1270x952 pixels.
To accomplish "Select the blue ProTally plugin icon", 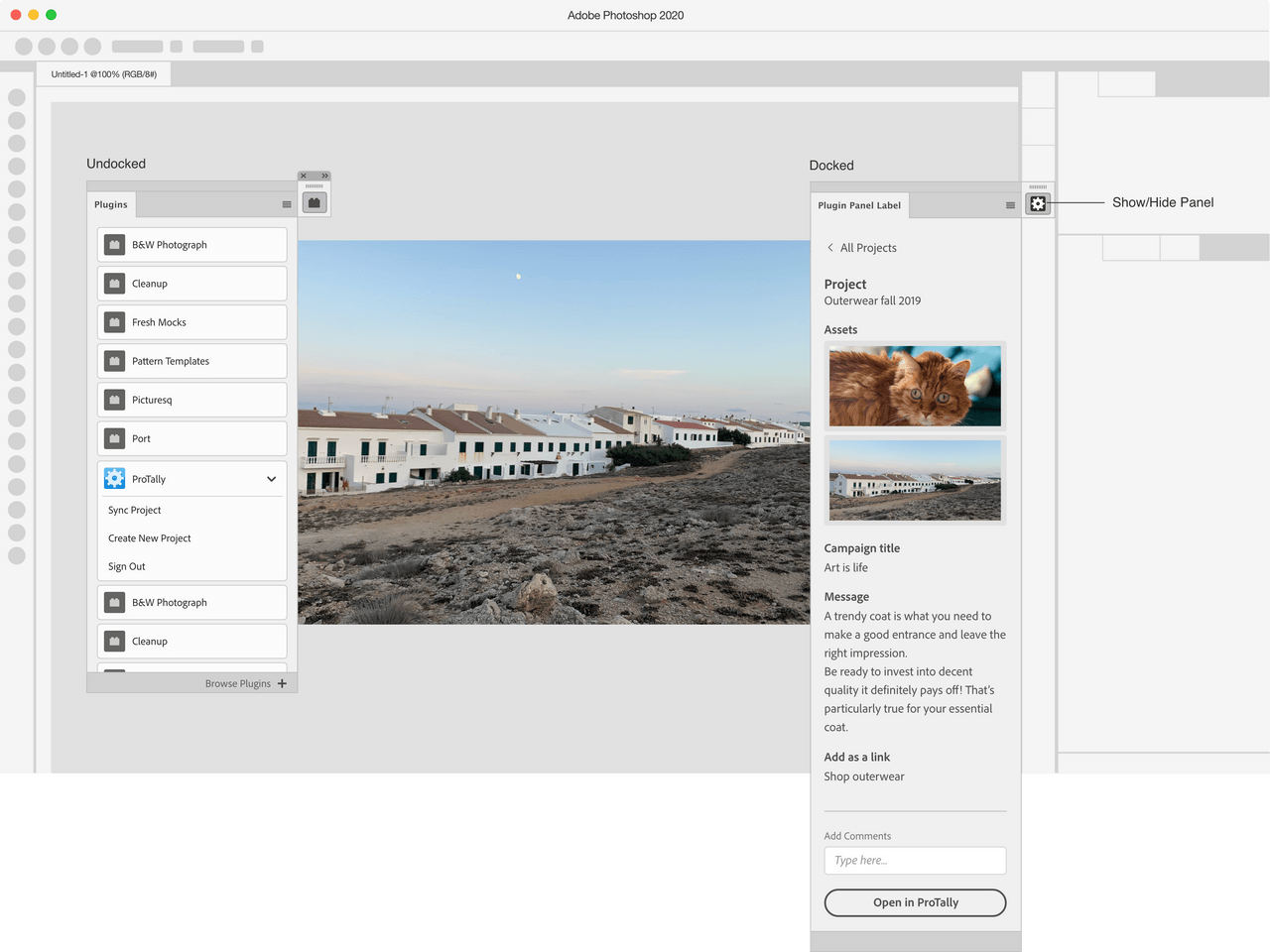I will click(x=113, y=479).
